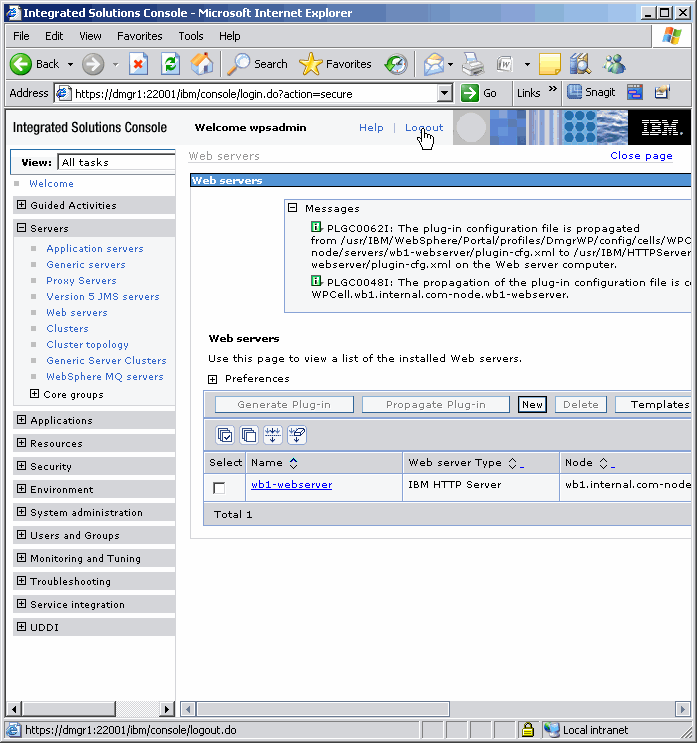
Task: Open the Tools menu
Action: point(190,36)
